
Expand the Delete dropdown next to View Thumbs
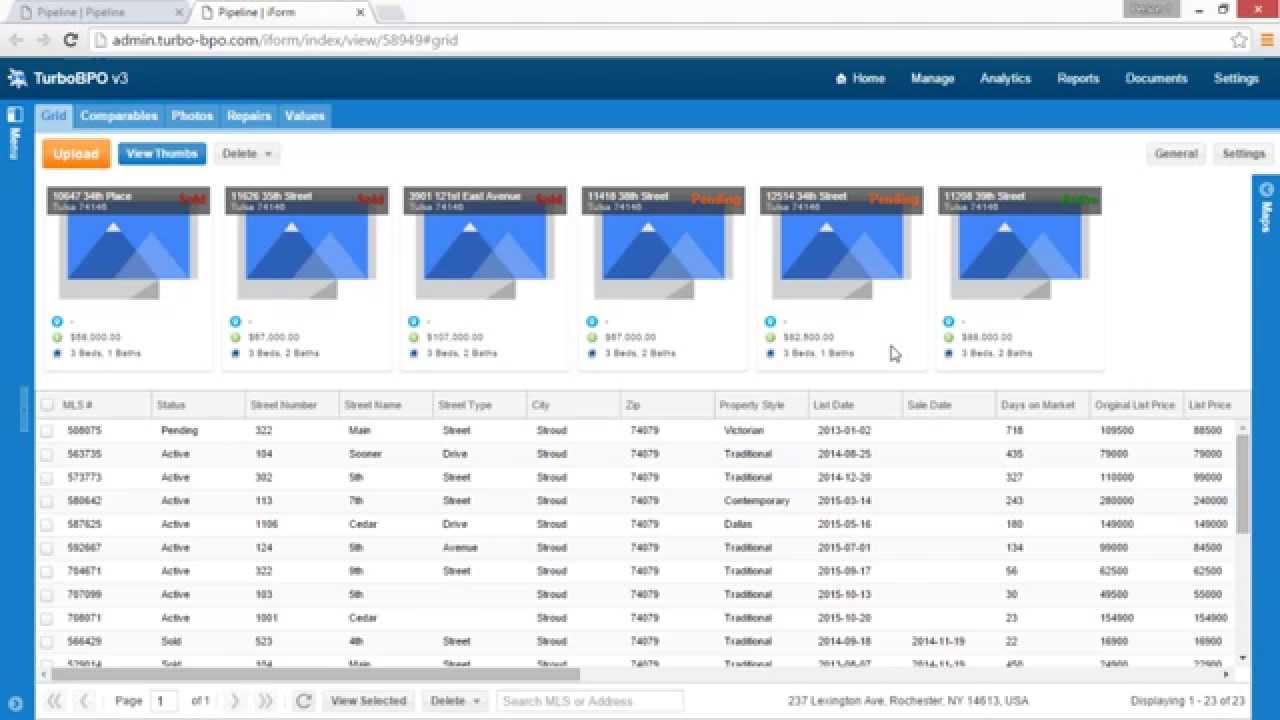click(247, 154)
